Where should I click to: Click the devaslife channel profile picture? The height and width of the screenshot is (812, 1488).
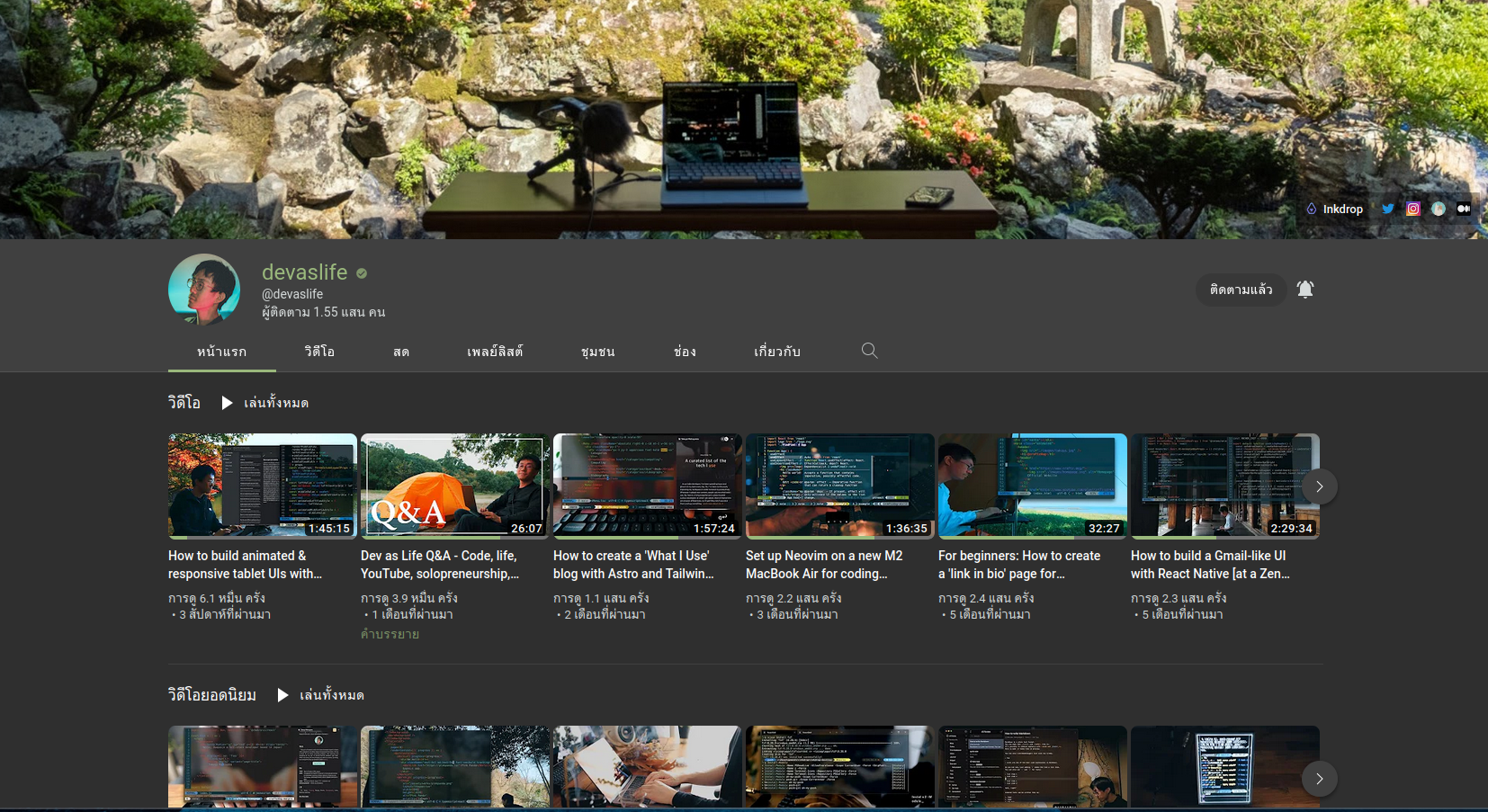[204, 290]
